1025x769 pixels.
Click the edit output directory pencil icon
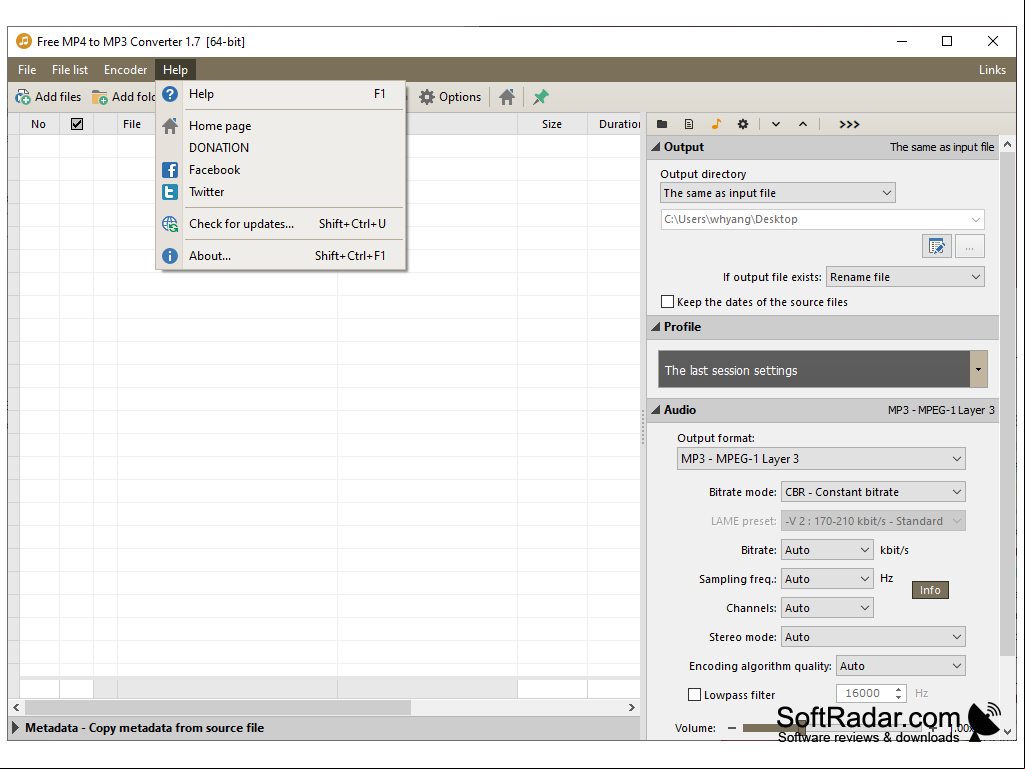tap(936, 247)
